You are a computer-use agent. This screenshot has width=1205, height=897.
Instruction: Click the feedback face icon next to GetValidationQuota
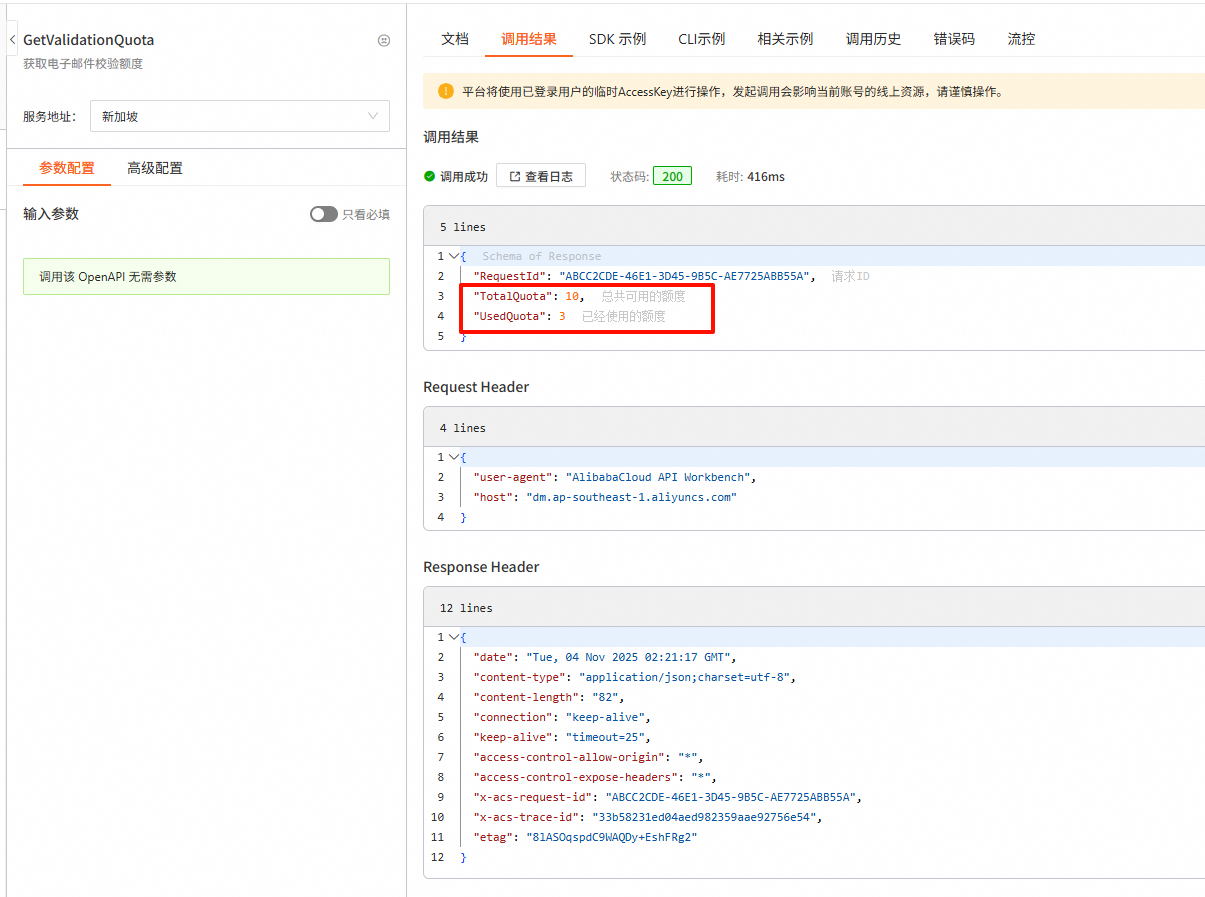coord(384,41)
